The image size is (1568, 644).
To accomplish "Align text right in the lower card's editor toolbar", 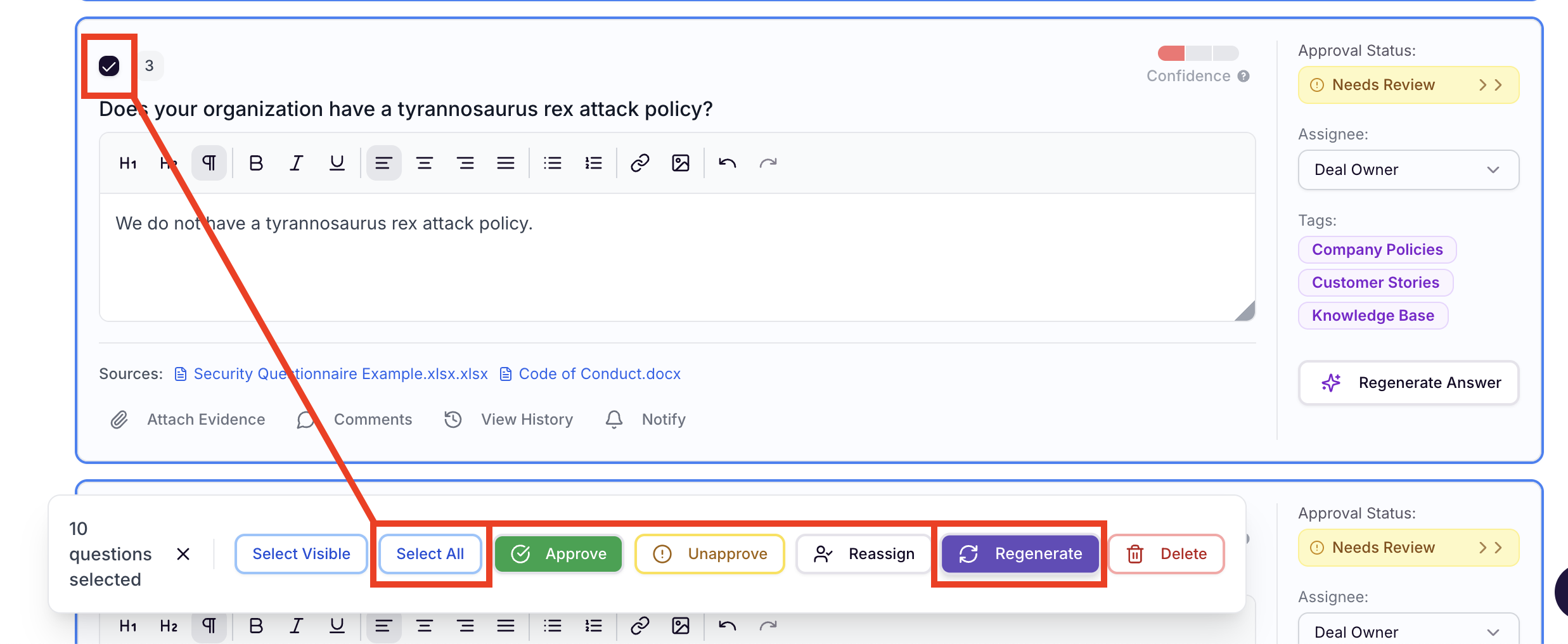I will pyautogui.click(x=465, y=626).
